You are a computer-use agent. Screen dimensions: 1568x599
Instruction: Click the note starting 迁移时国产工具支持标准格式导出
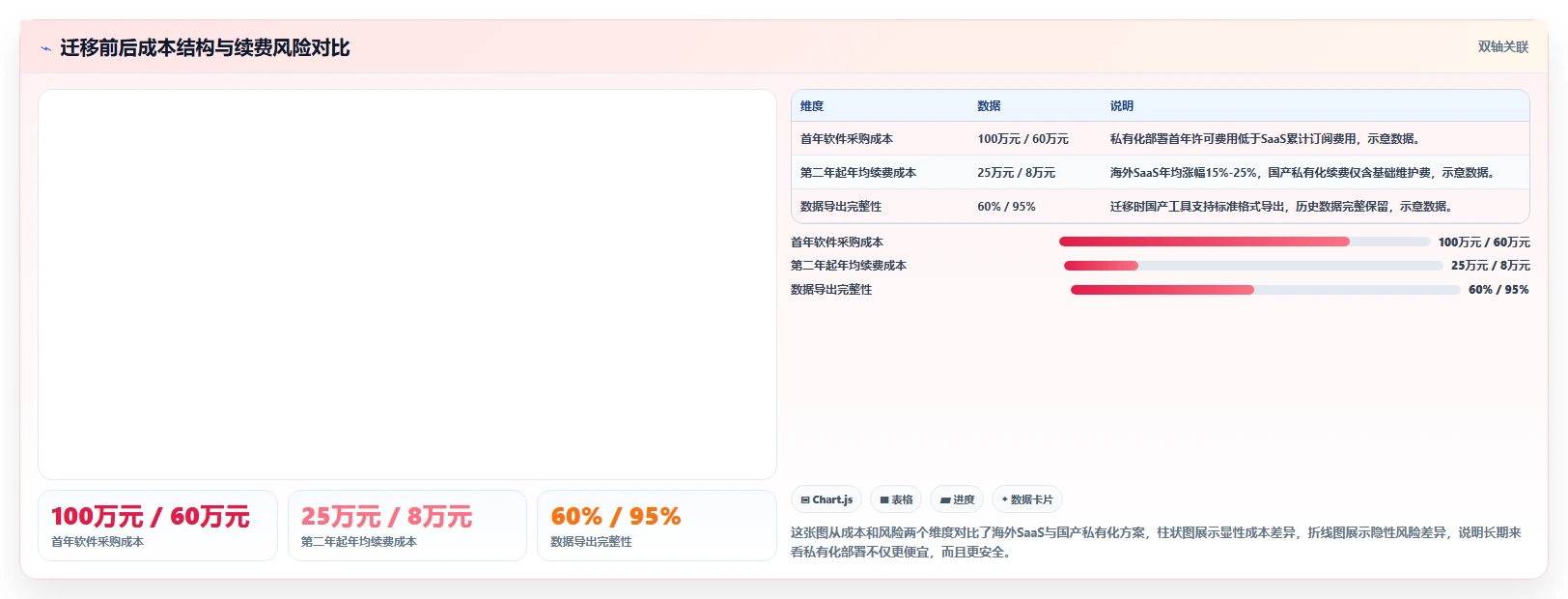click(1282, 207)
